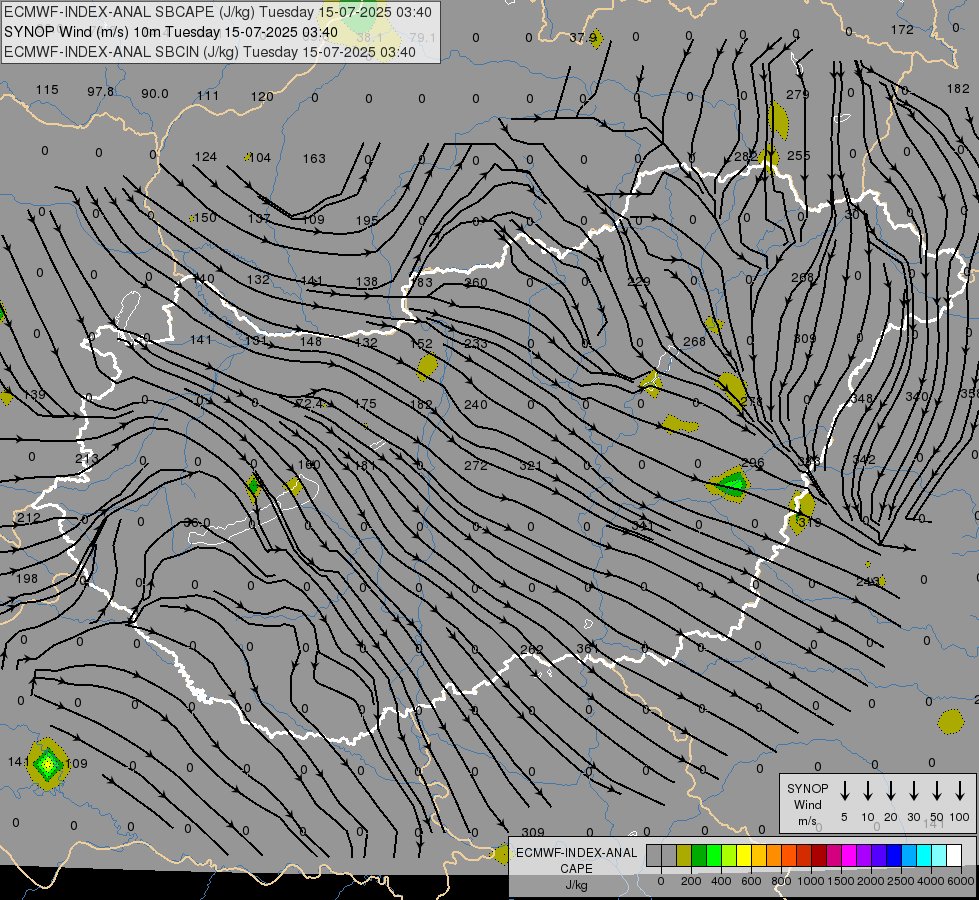Click the map value 255
The height and width of the screenshot is (900, 979).
pos(799,156)
